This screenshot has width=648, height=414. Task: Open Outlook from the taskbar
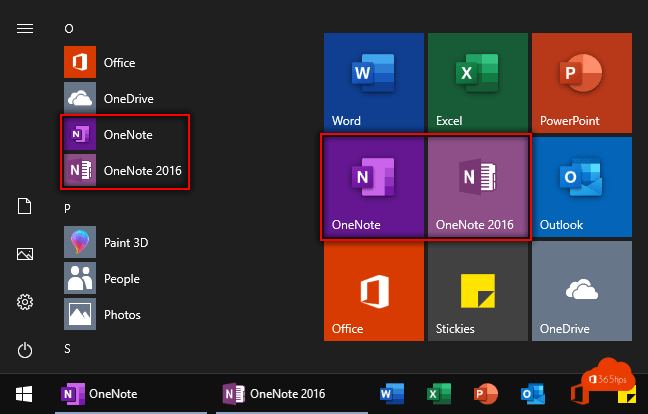(x=533, y=394)
